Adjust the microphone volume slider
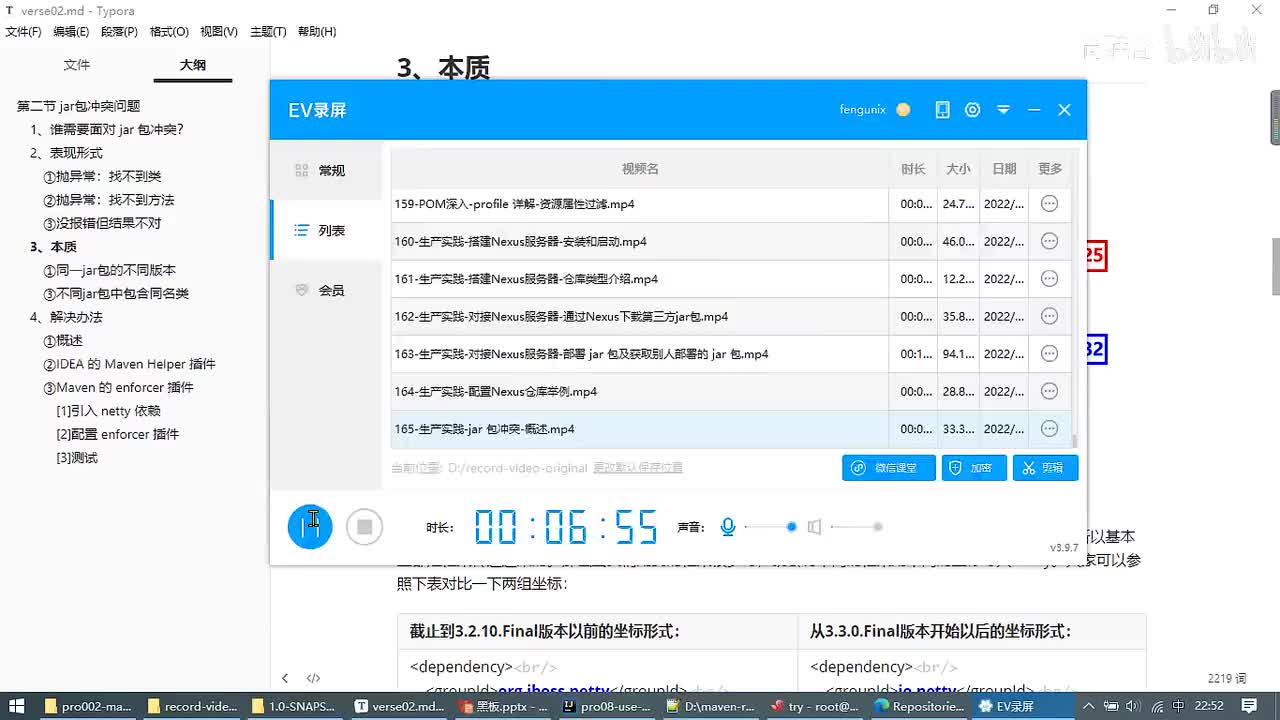 [x=770, y=527]
